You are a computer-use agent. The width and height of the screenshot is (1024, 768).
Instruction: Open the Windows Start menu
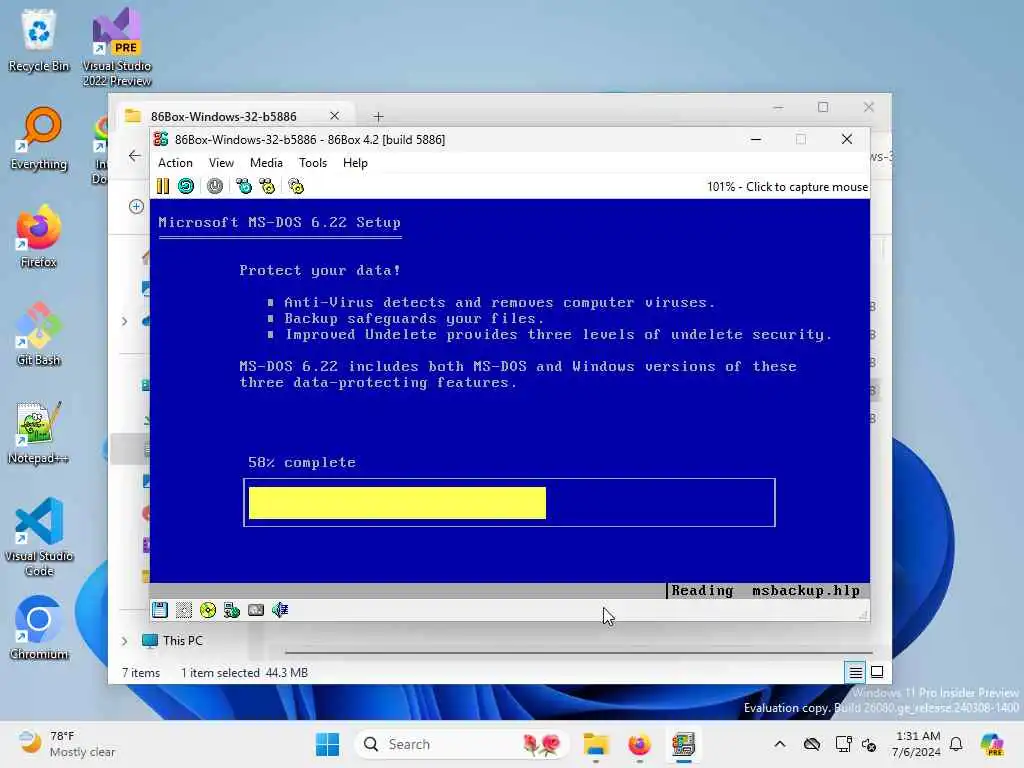tap(327, 744)
